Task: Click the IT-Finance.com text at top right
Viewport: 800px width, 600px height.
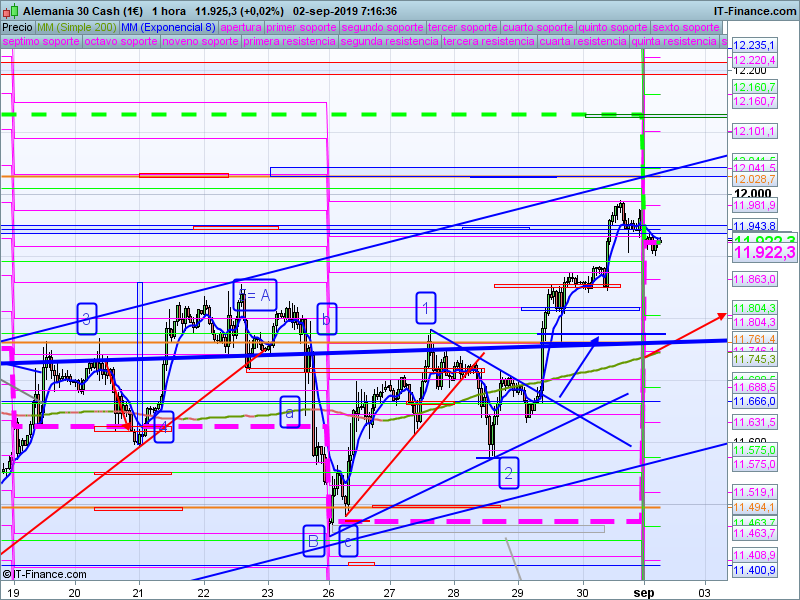Action: pos(755,11)
